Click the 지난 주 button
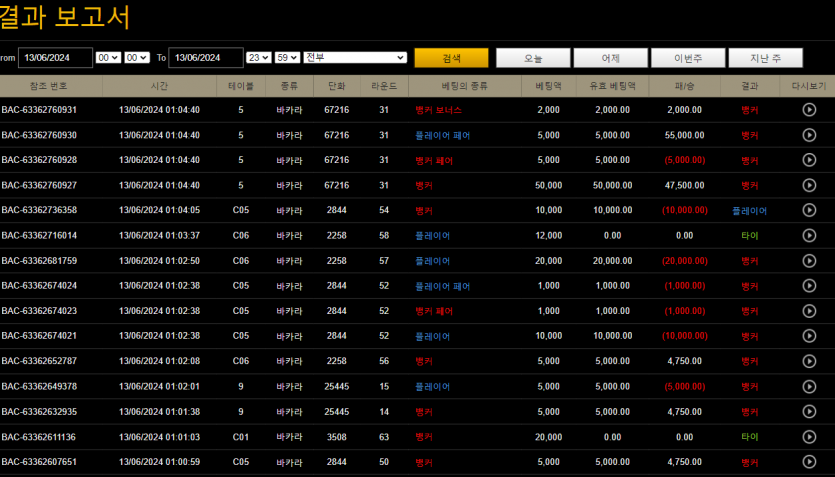Image resolution: width=835 pixels, height=477 pixels. click(765, 58)
